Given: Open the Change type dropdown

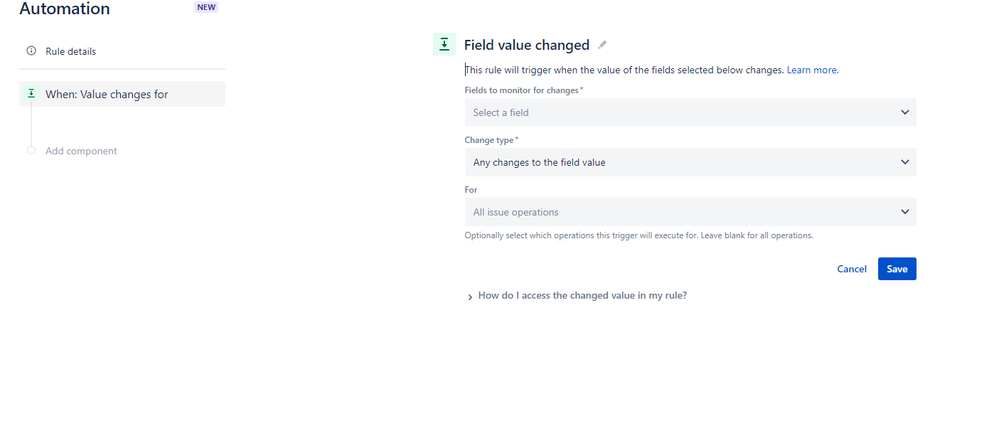Looking at the screenshot, I should coord(691,162).
